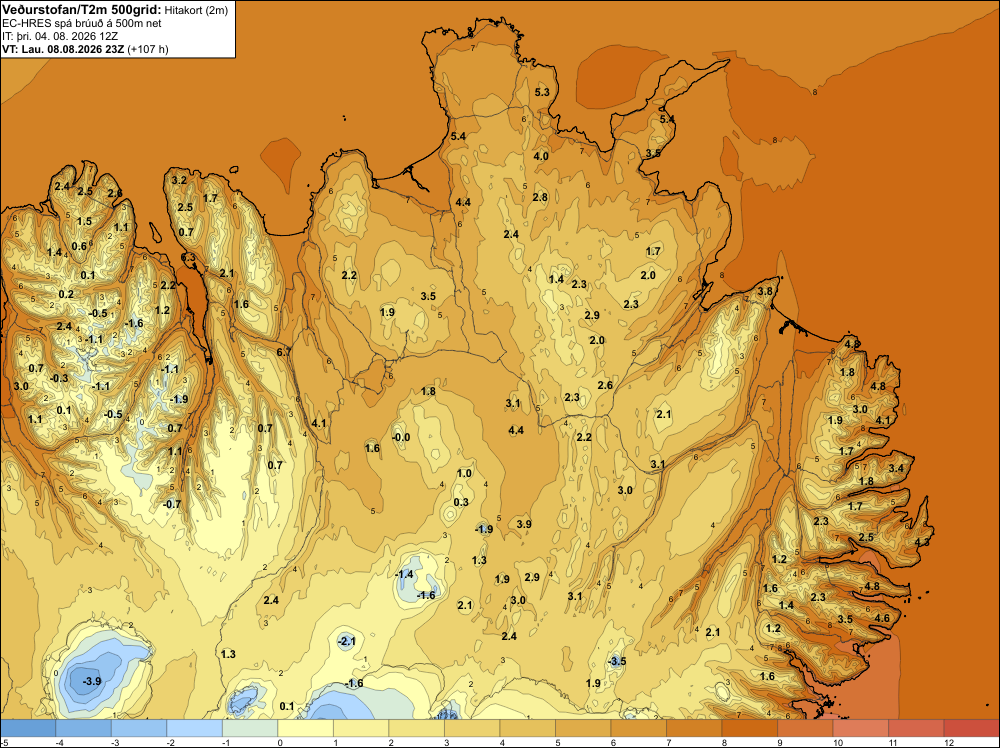
Task: Click the 'Veðurstofan/T2m 500grid:' title text
Action: 82,10
